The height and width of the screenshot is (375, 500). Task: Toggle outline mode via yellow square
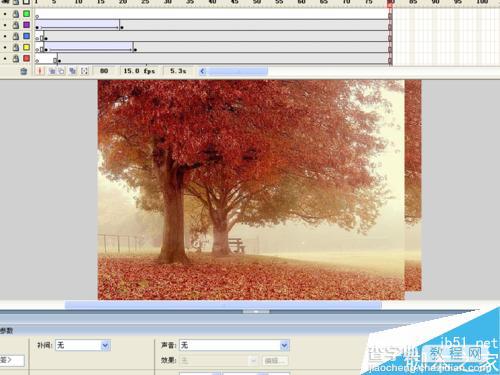[26, 47]
